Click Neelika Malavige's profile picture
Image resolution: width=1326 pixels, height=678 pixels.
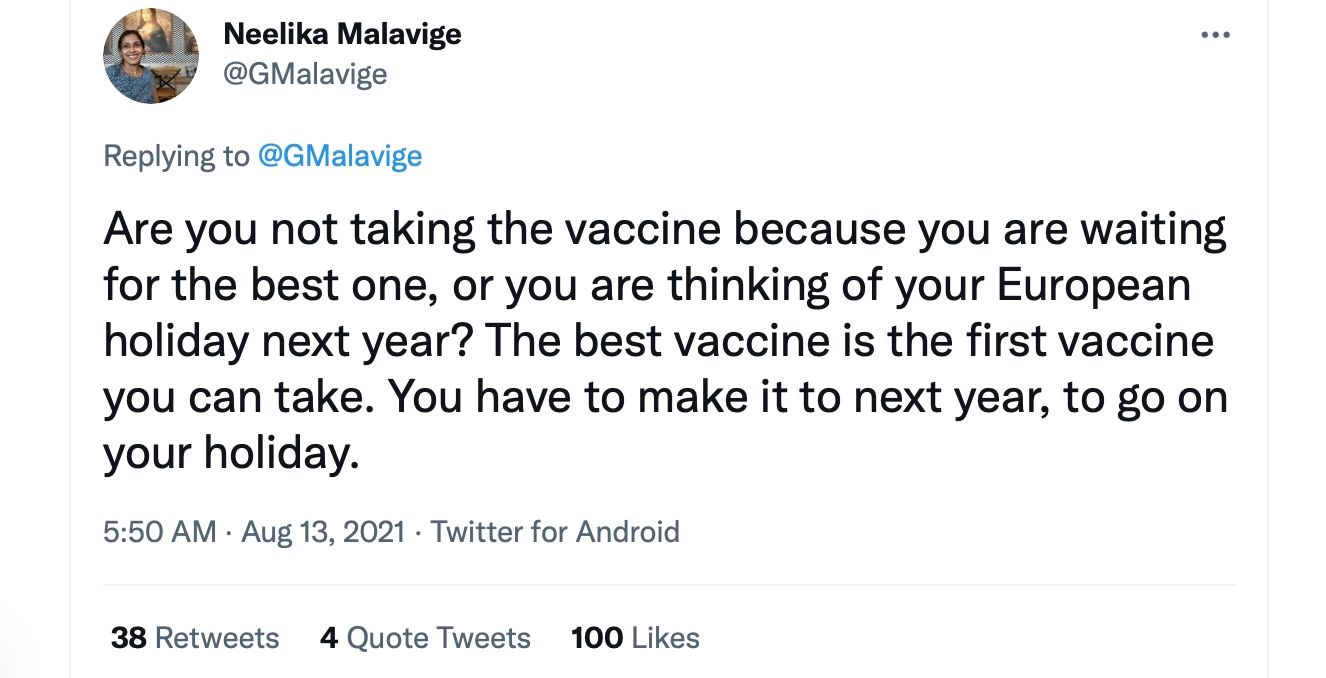(x=151, y=56)
